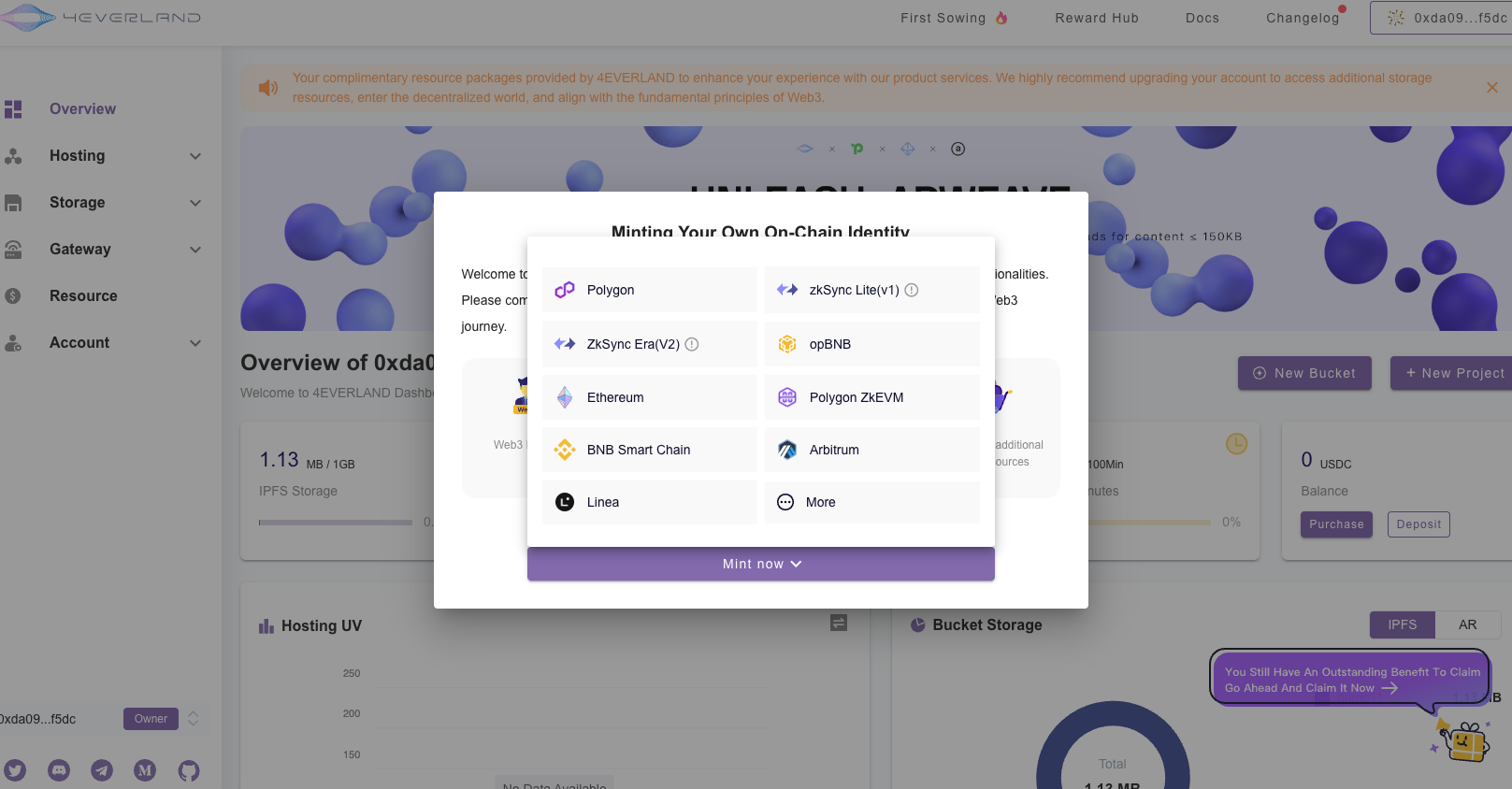Choose opBNB chain

click(x=872, y=344)
